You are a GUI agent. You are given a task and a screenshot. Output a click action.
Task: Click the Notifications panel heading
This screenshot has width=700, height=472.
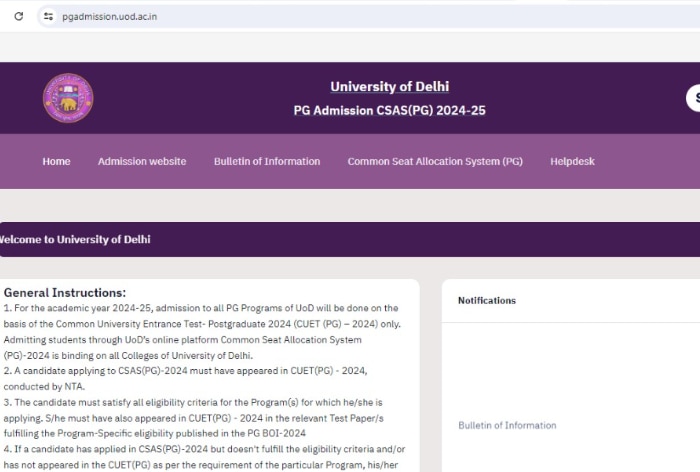(487, 301)
